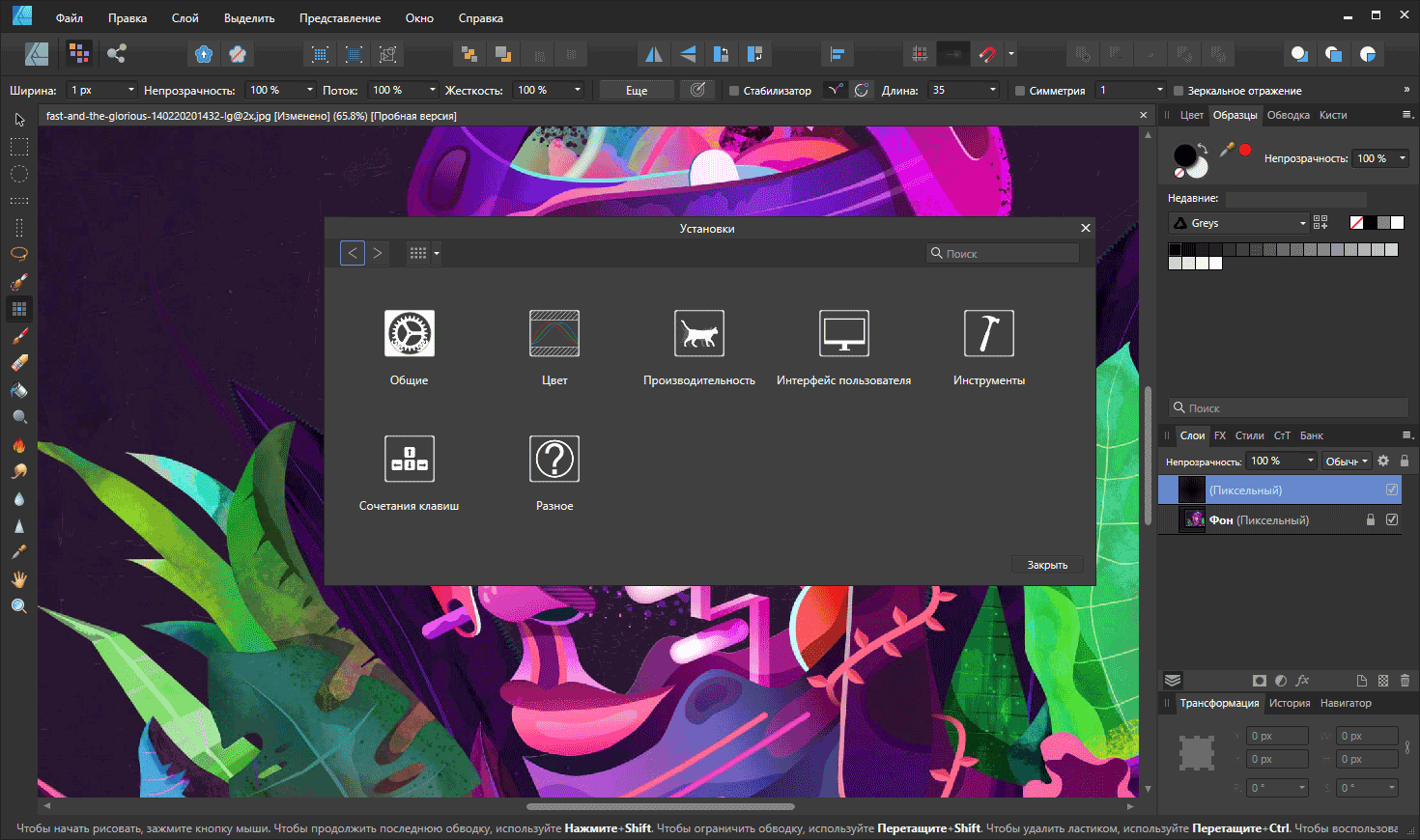
Task: Open the preferences grid view dropdown
Action: [424, 253]
